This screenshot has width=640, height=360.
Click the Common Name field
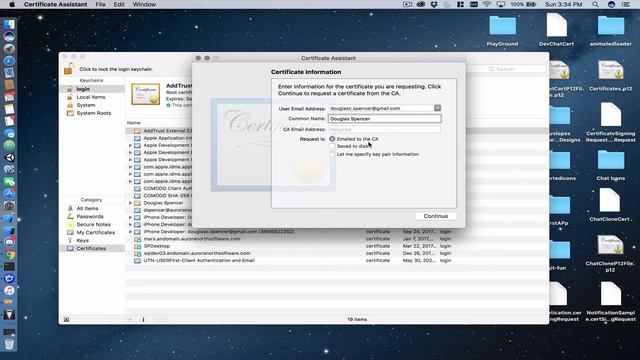(x=384, y=119)
